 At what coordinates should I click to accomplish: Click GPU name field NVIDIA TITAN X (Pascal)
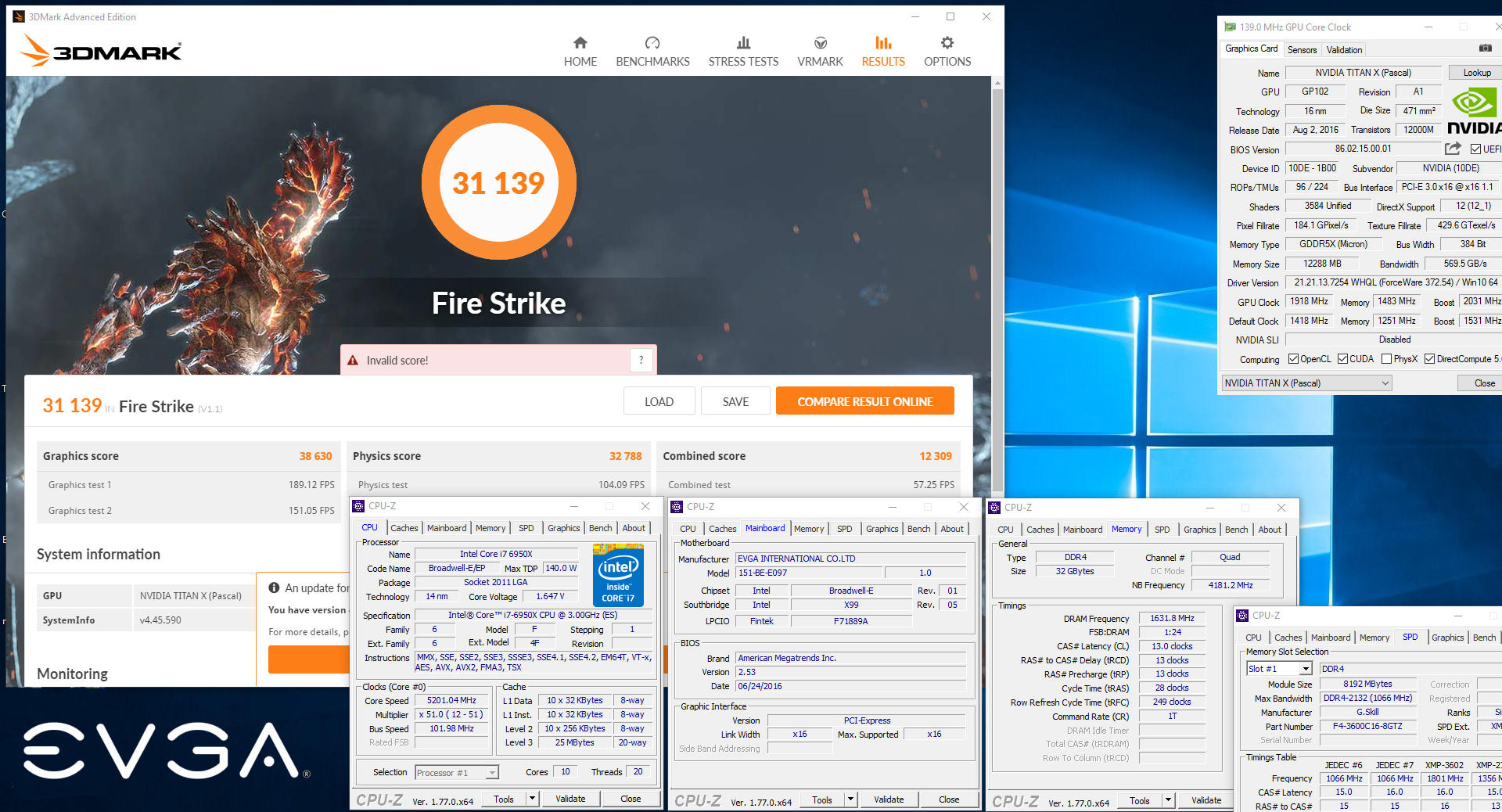(x=1363, y=73)
